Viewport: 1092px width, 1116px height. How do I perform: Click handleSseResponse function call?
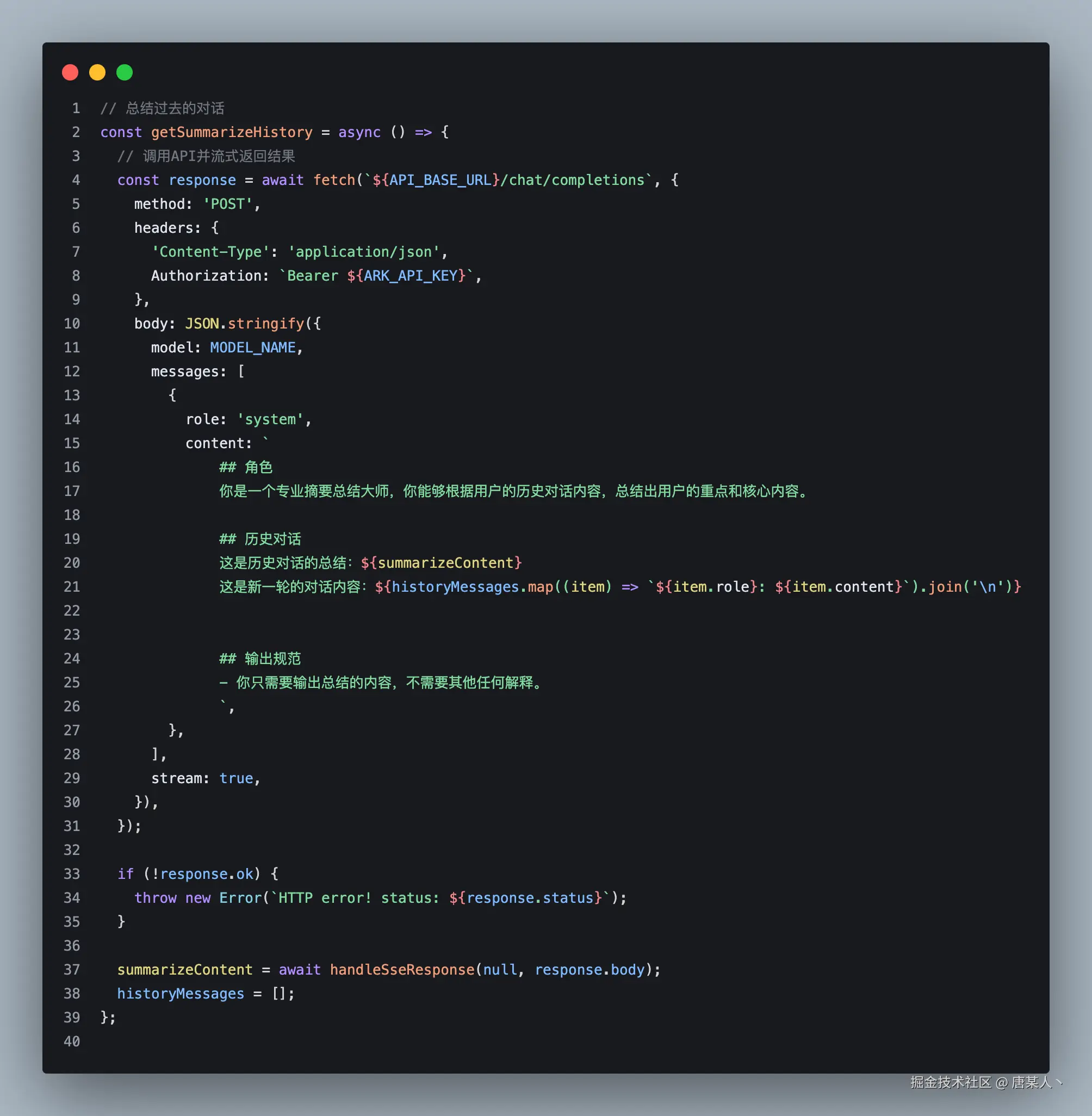point(402,970)
